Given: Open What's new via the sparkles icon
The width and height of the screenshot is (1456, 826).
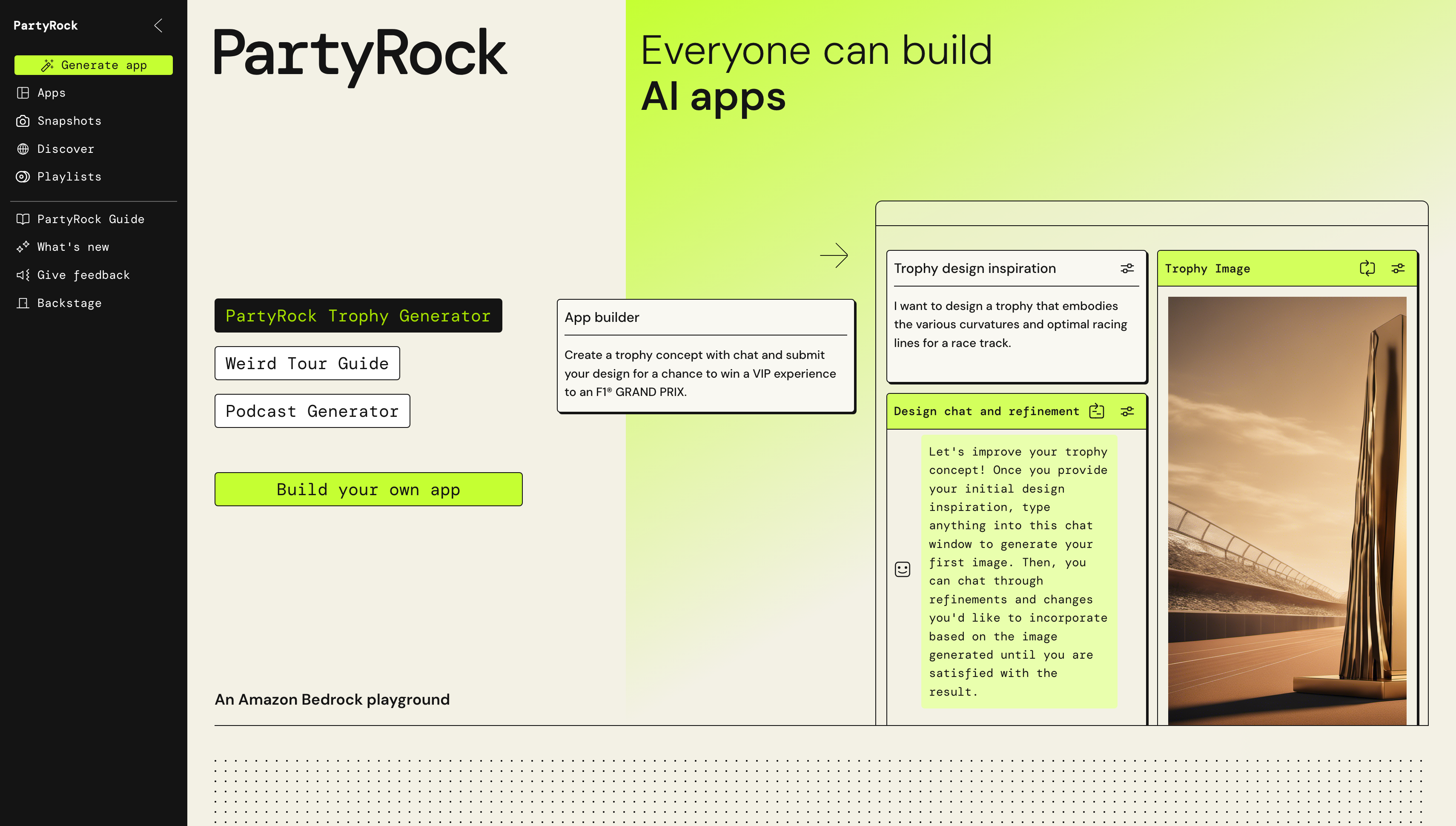Looking at the screenshot, I should pyautogui.click(x=23, y=247).
